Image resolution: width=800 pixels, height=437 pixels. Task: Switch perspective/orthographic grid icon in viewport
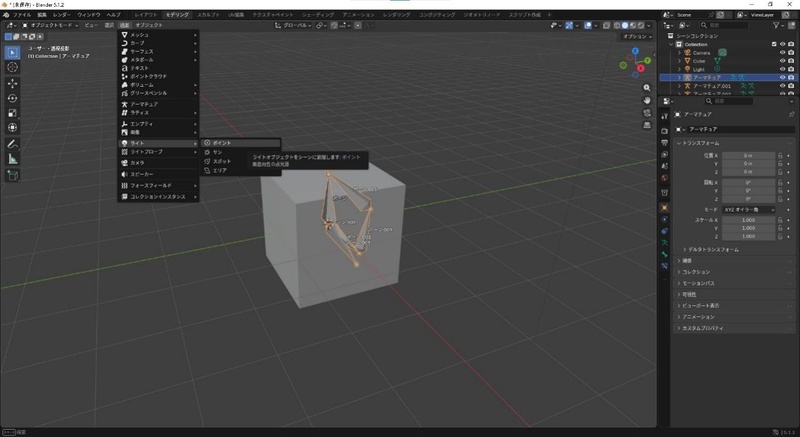(x=647, y=125)
